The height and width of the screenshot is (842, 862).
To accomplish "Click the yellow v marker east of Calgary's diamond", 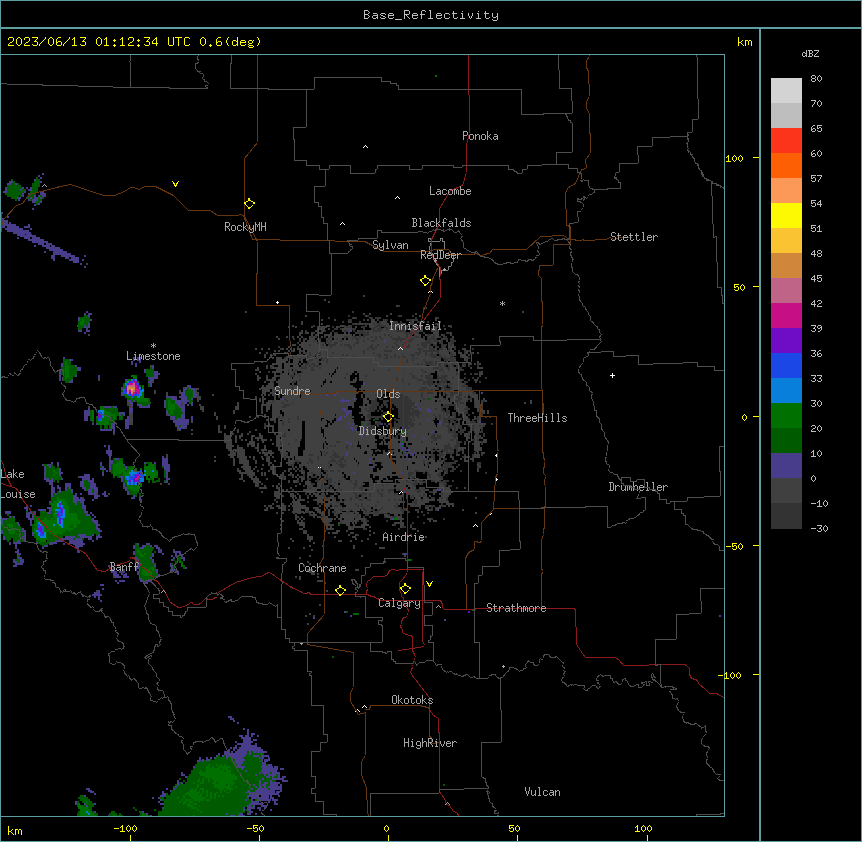I will tap(429, 584).
